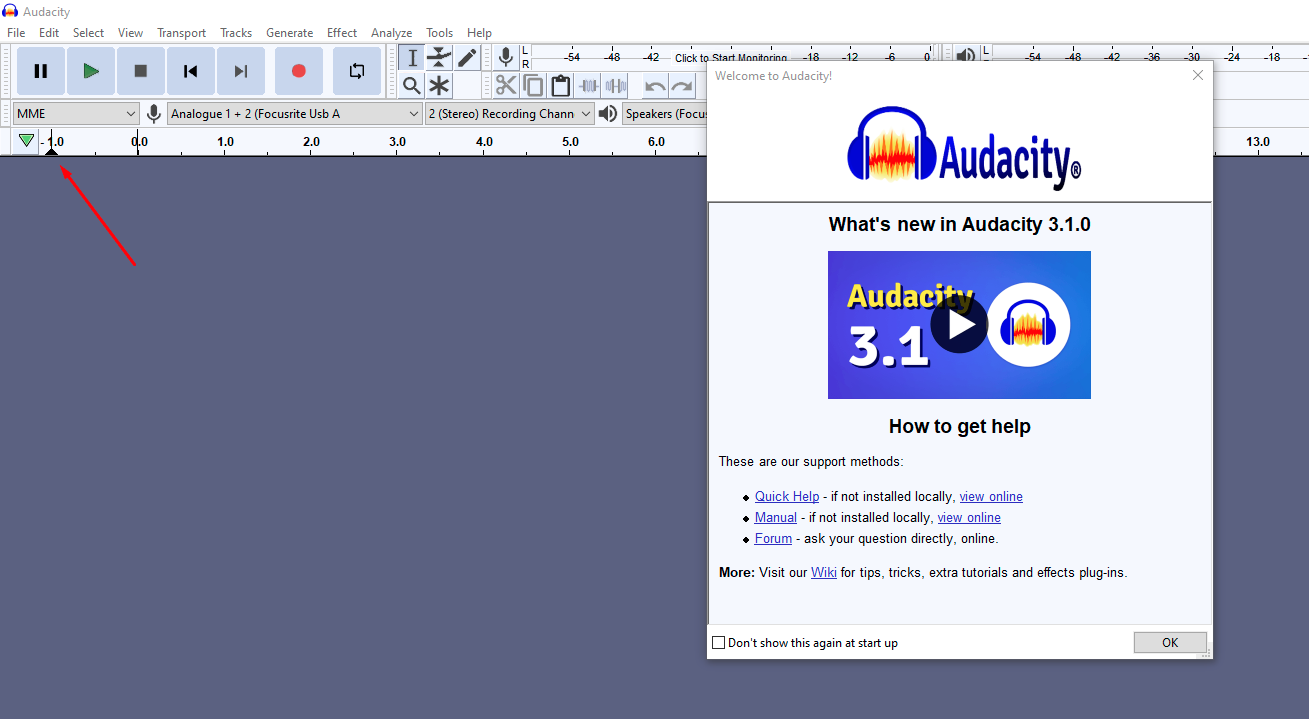Open the Transport menu

181,33
